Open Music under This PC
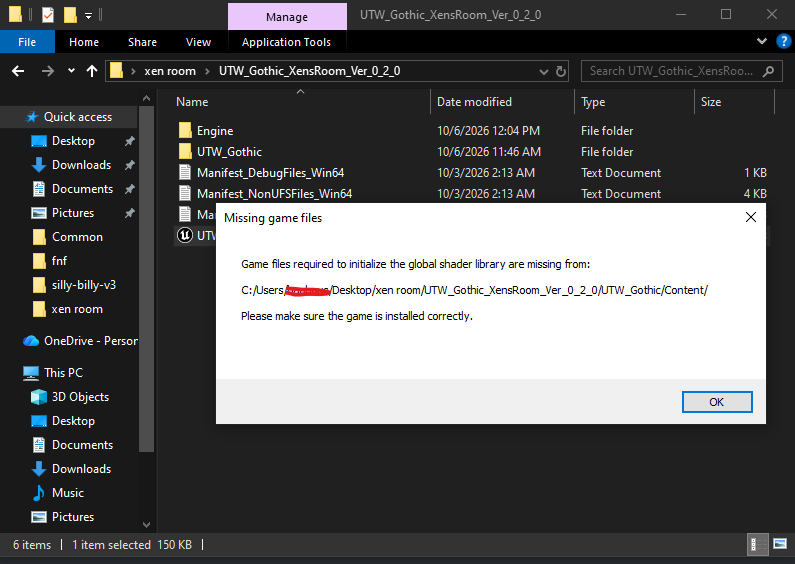795x564 pixels. pos(67,492)
